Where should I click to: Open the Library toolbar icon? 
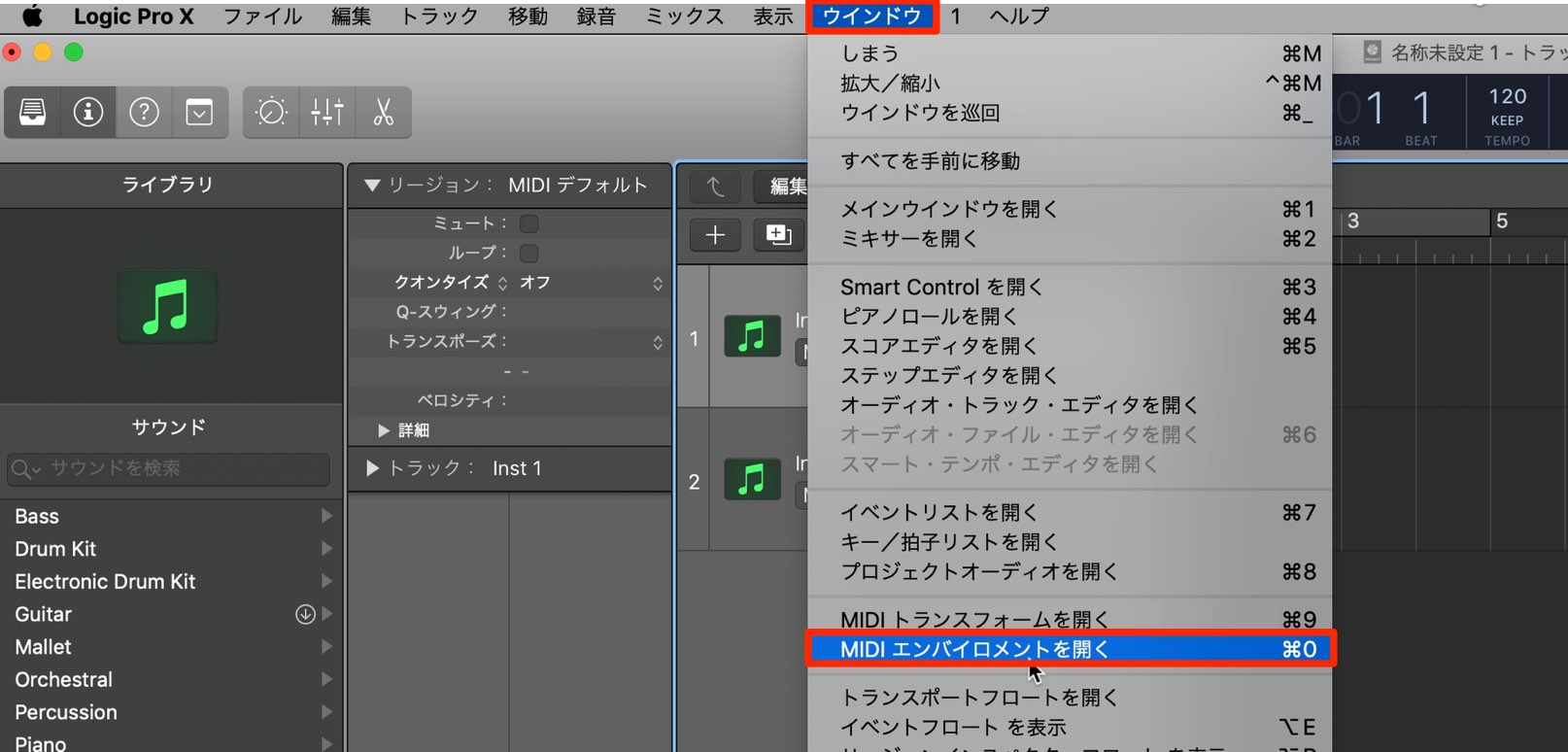point(32,113)
